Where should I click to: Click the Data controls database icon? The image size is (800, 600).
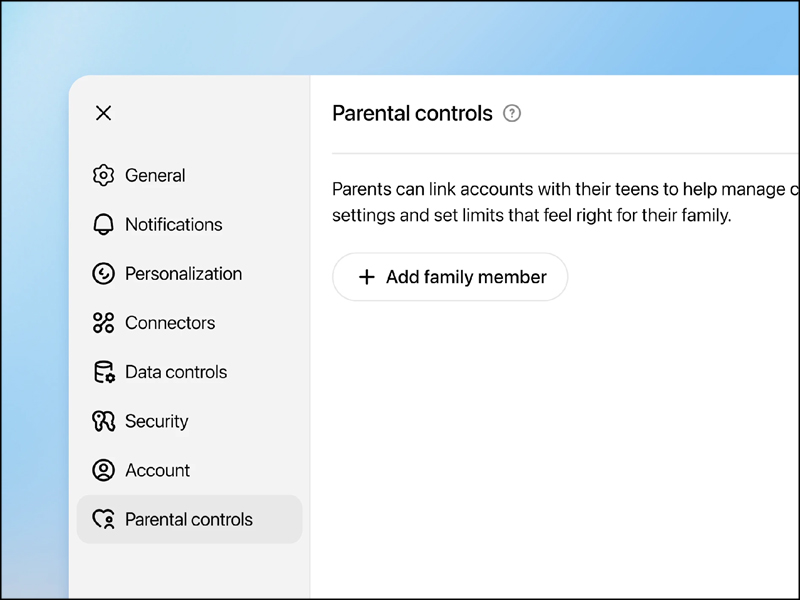pyautogui.click(x=103, y=372)
